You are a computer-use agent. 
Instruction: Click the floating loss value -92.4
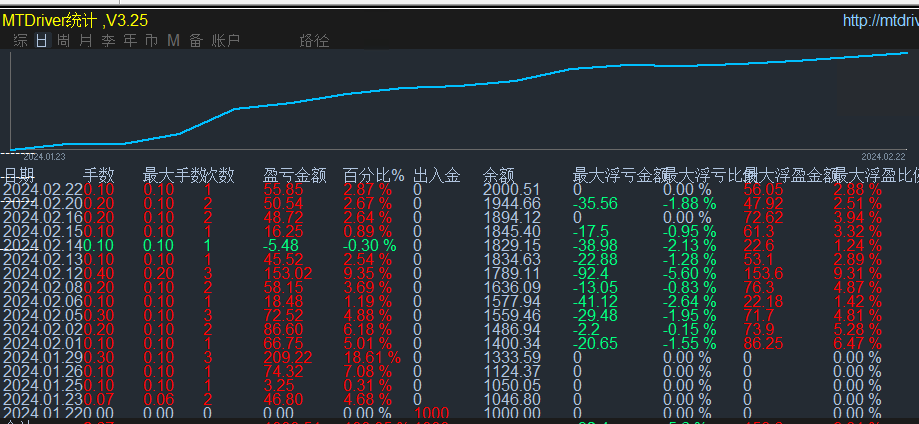coord(591,273)
